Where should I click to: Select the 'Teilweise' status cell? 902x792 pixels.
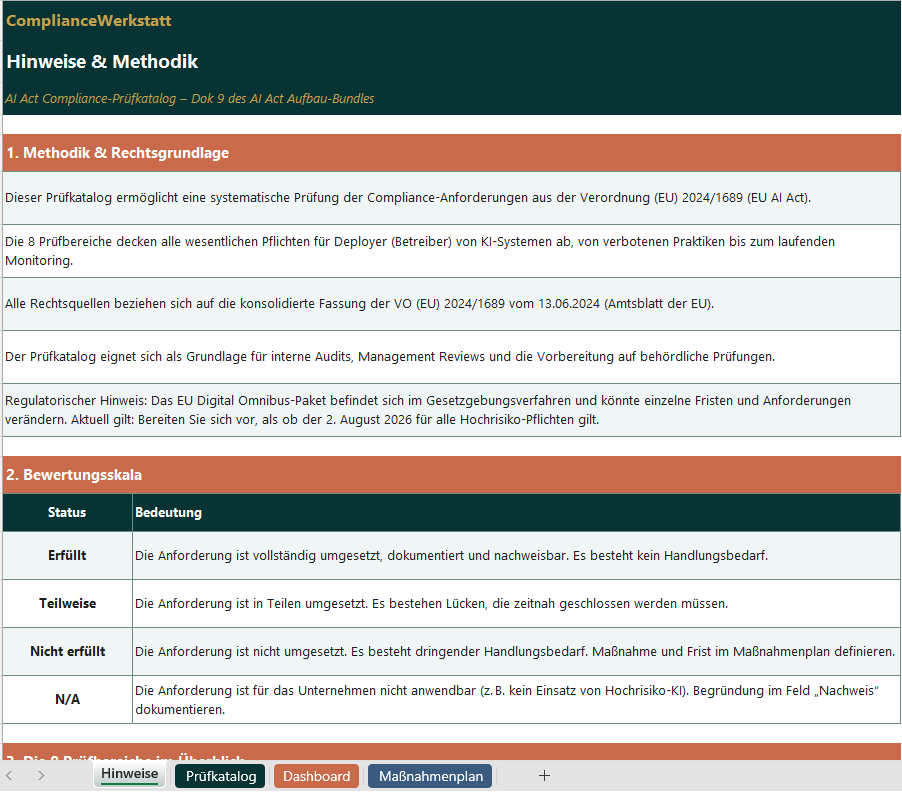coord(66,603)
